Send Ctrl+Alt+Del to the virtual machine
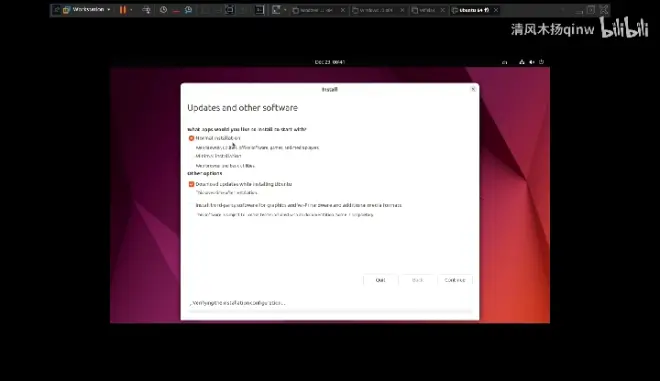The image size is (660, 381). point(146,10)
